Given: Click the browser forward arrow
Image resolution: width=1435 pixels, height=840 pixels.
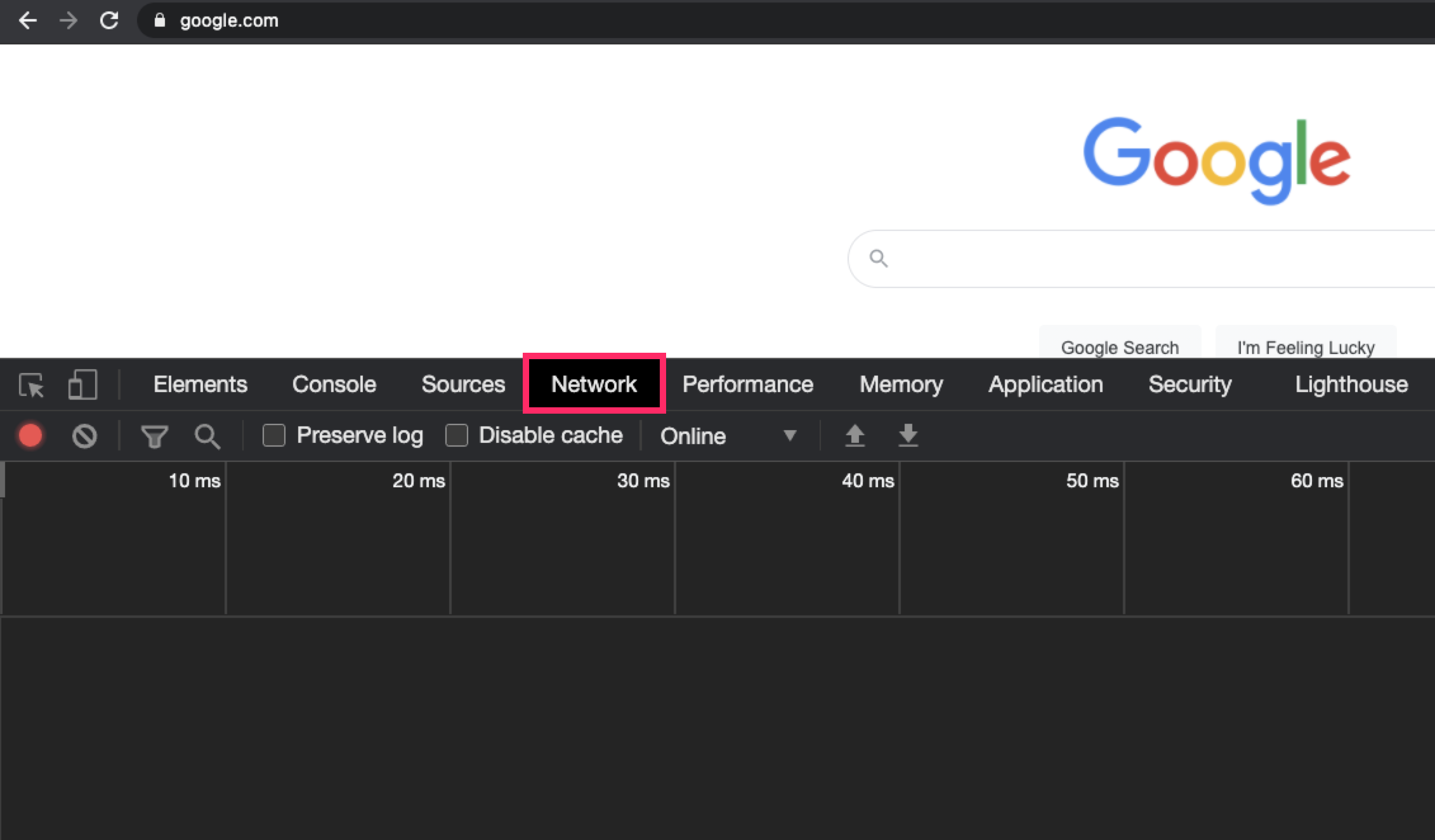Looking at the screenshot, I should pos(69,21).
